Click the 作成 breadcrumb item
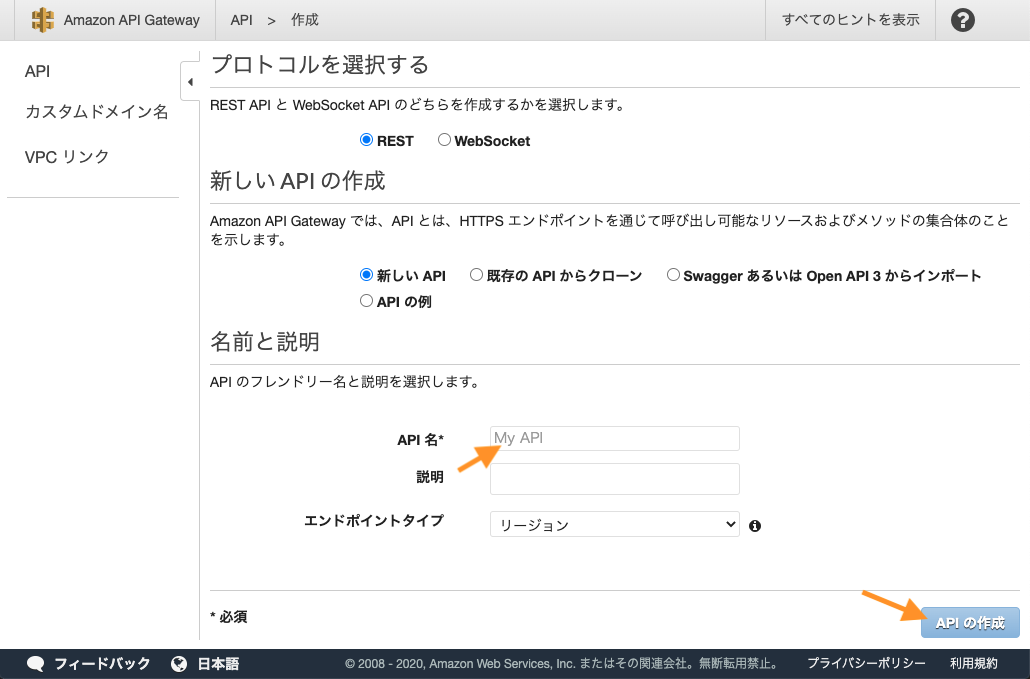1030x679 pixels. [305, 20]
